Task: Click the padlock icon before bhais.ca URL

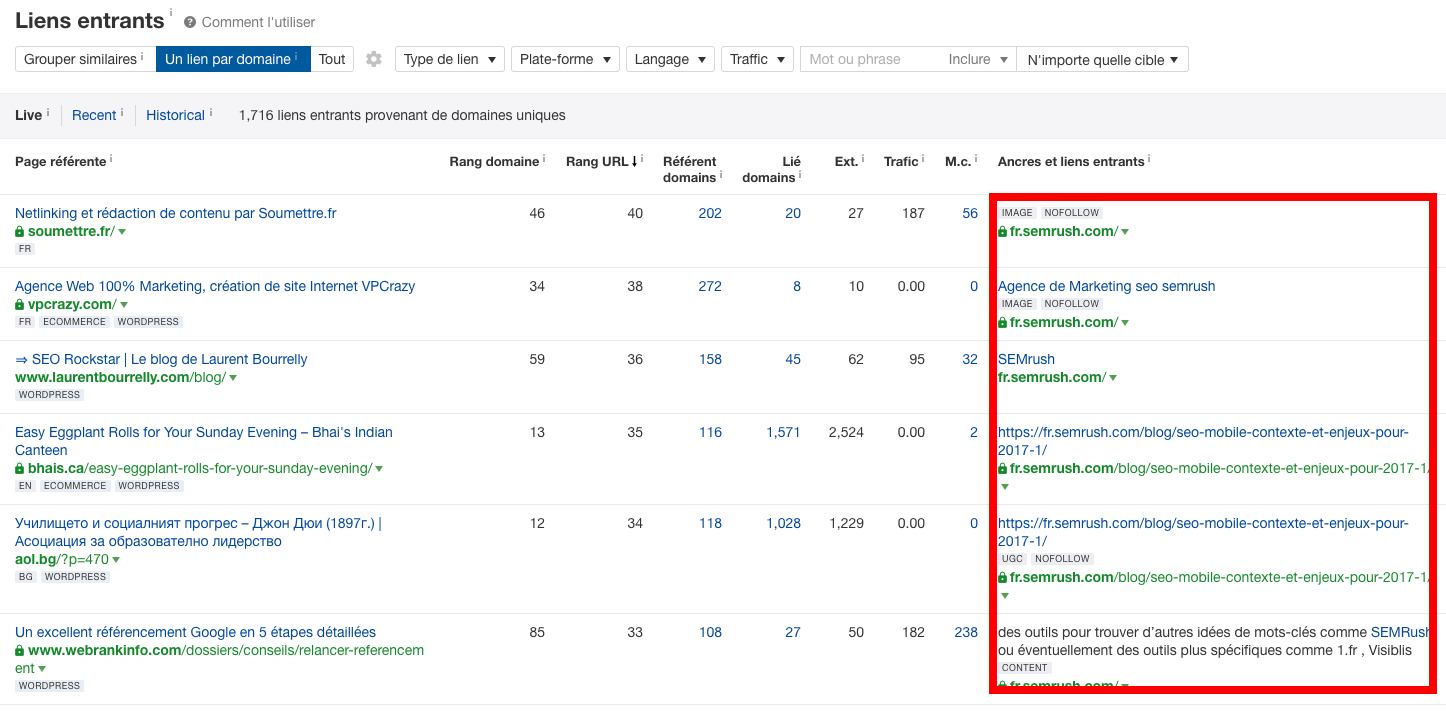Action: coord(20,469)
